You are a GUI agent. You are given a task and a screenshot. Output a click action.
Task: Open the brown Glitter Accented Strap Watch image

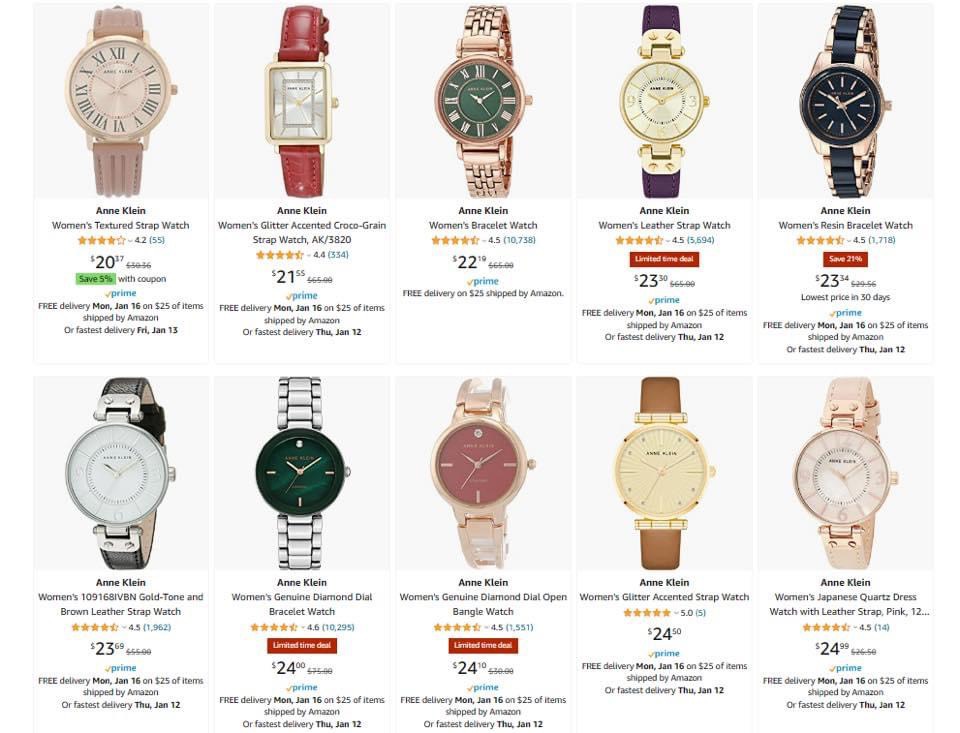(664, 473)
